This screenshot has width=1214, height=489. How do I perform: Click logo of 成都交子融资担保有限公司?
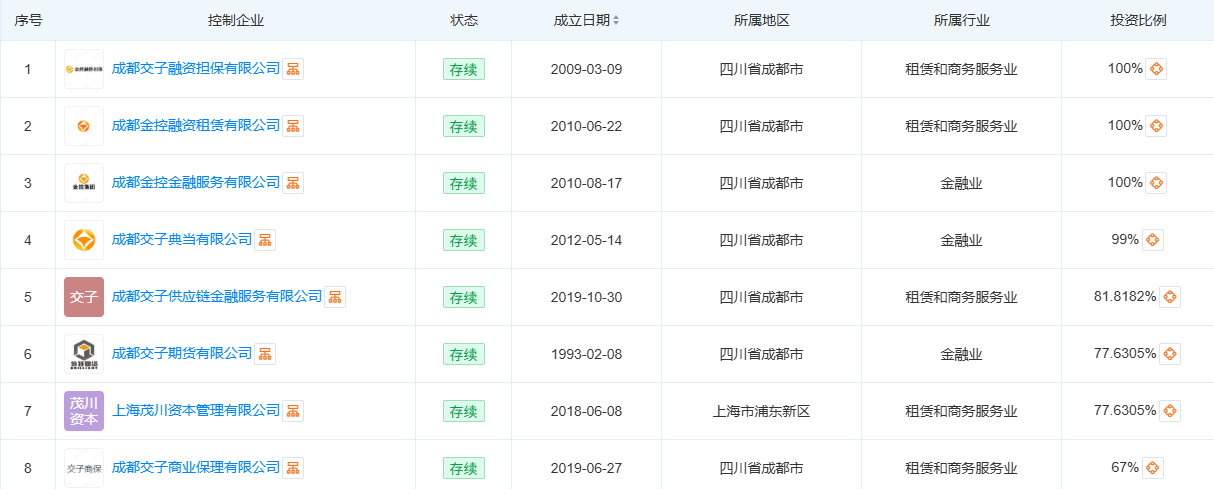(84, 69)
